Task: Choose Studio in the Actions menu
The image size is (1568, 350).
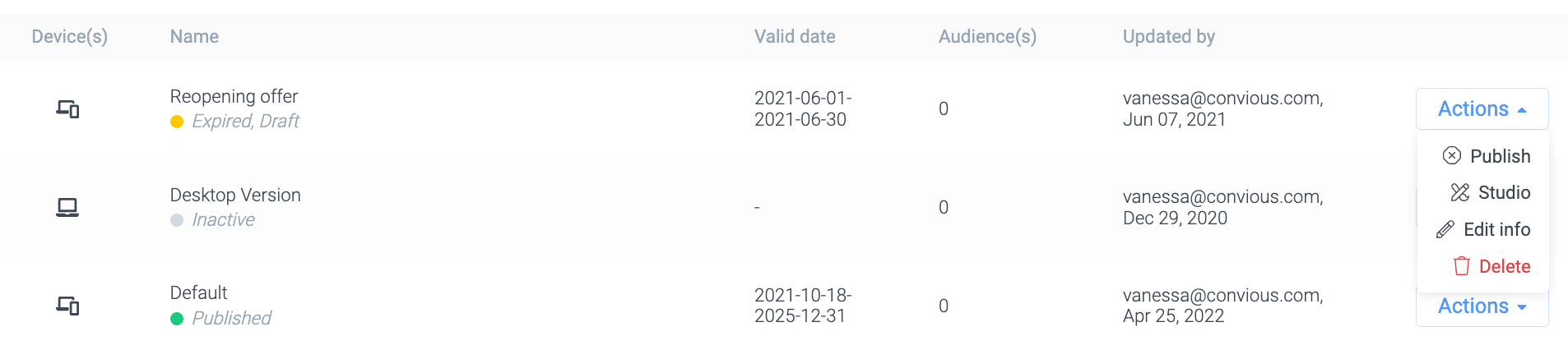Action: 1504,192
